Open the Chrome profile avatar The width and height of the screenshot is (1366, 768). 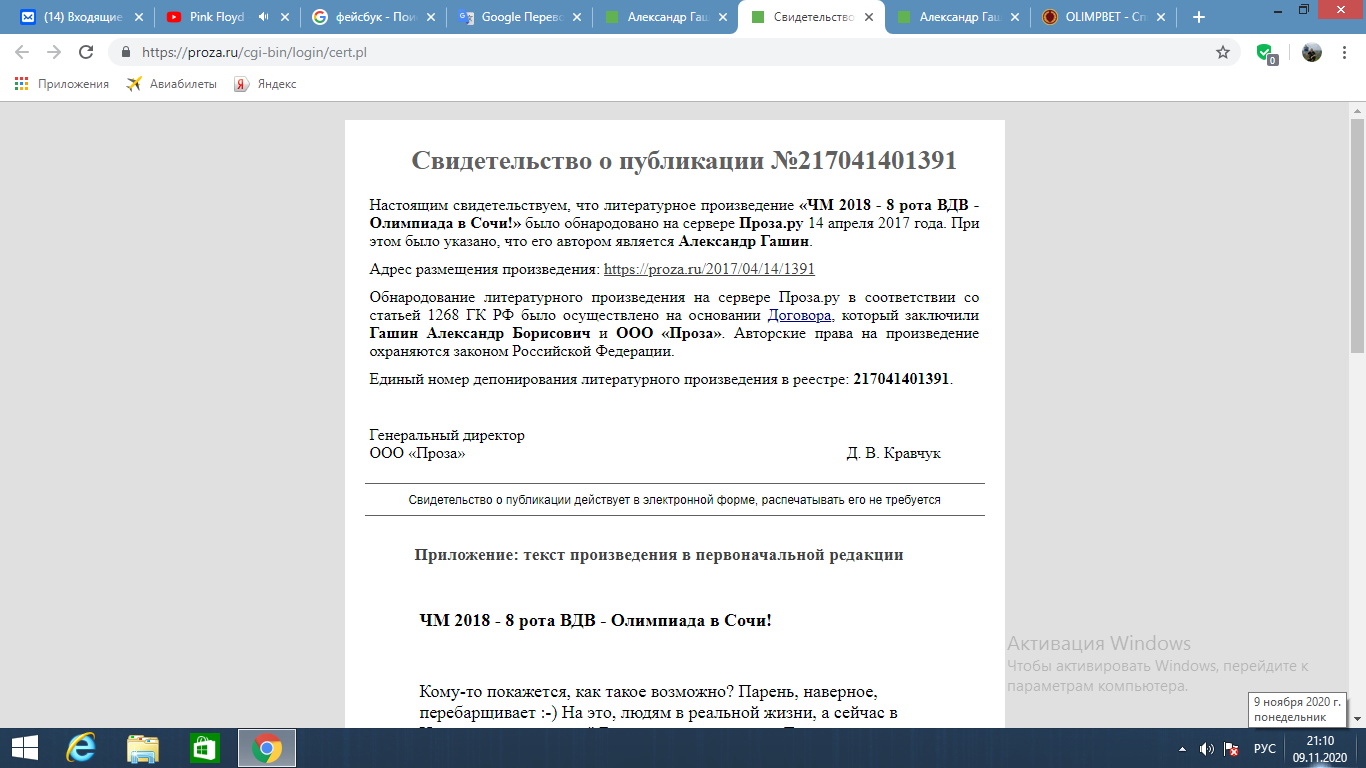pos(1312,52)
